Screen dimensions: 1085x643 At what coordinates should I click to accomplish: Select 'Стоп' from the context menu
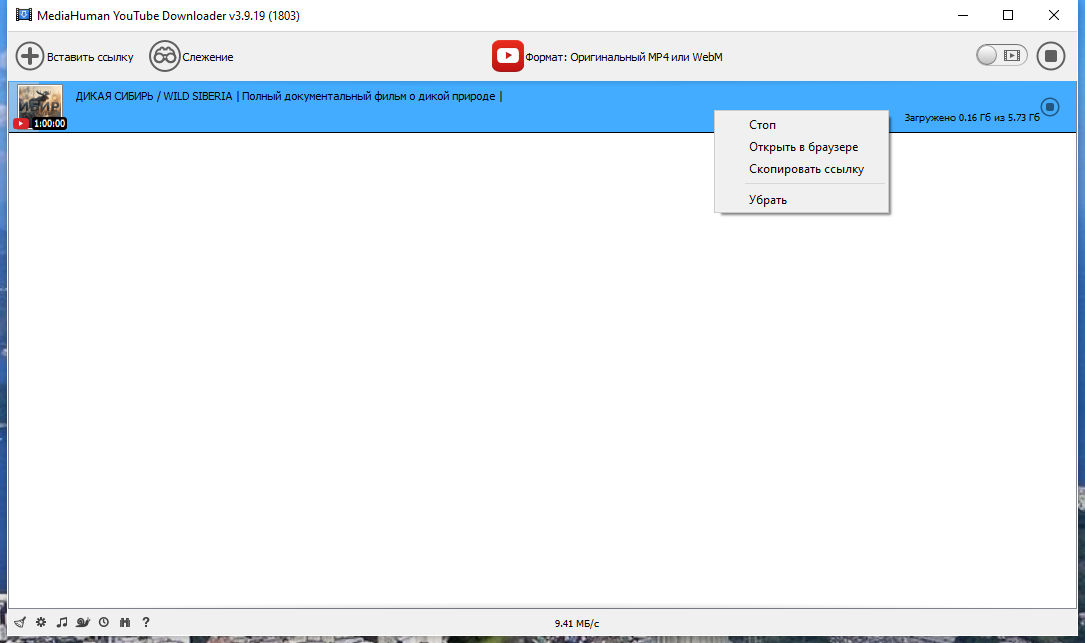762,125
